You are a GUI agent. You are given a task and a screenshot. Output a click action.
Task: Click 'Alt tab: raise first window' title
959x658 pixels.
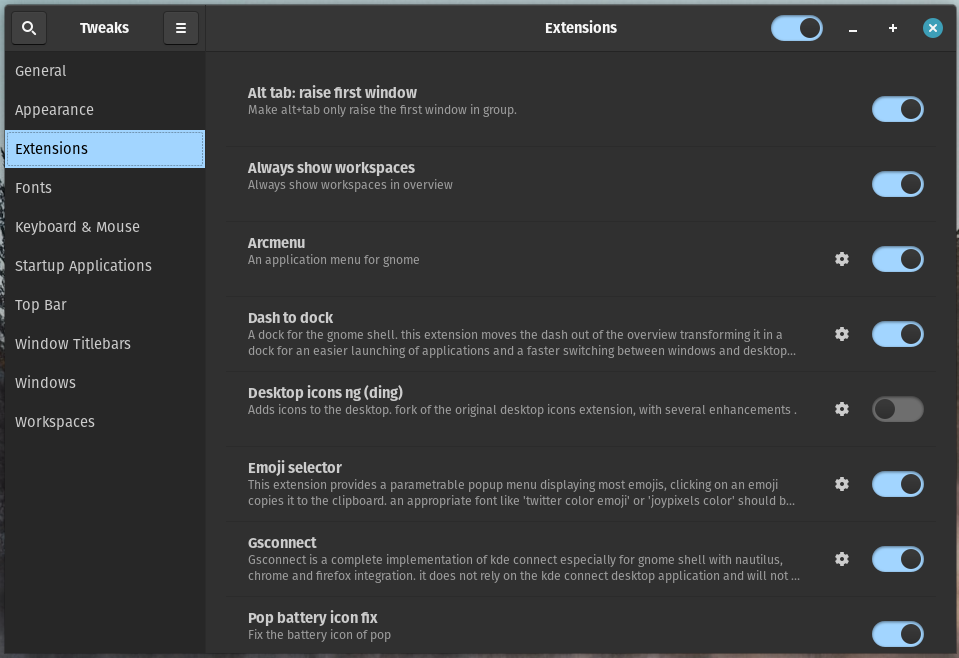click(x=332, y=93)
